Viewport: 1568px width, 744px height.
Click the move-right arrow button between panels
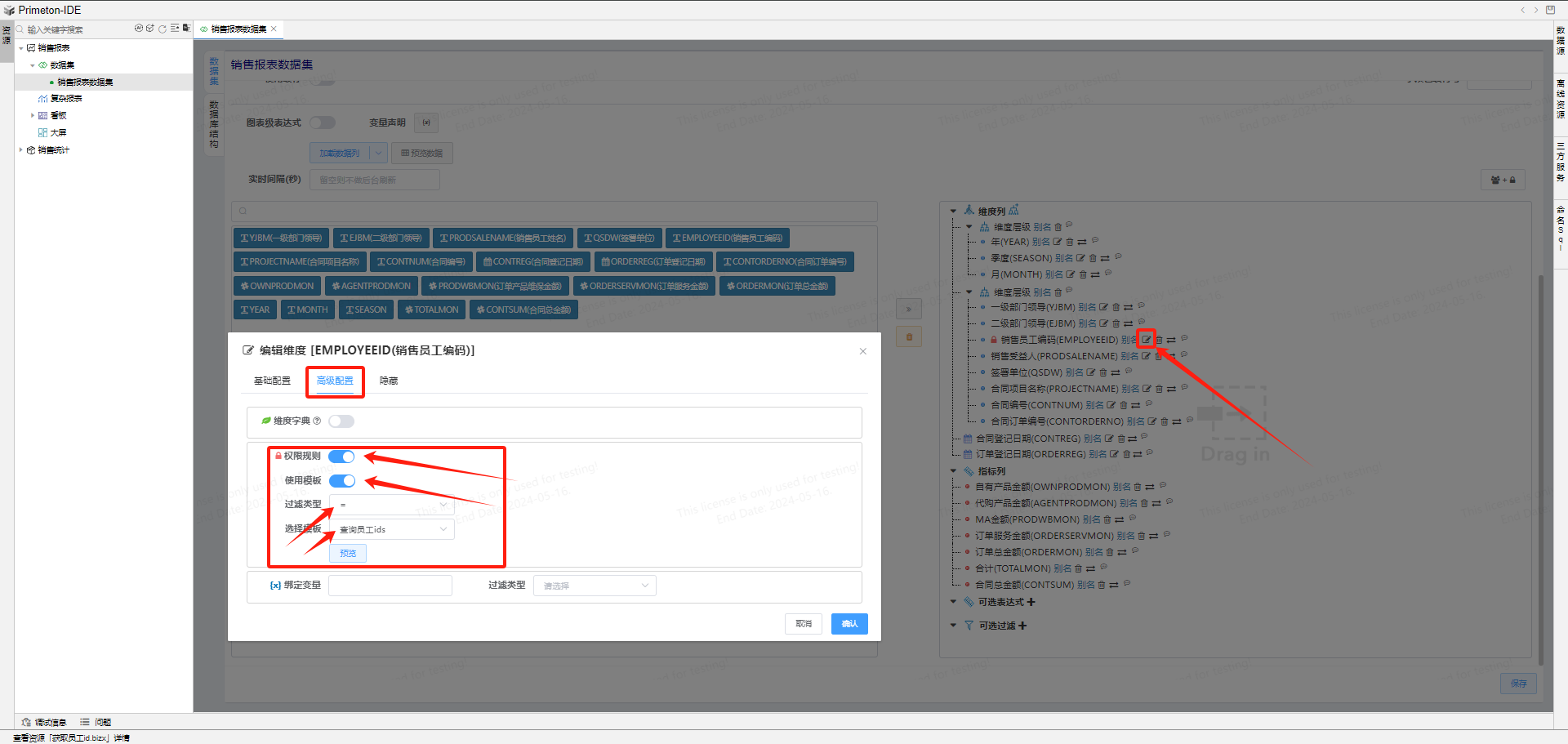(909, 309)
